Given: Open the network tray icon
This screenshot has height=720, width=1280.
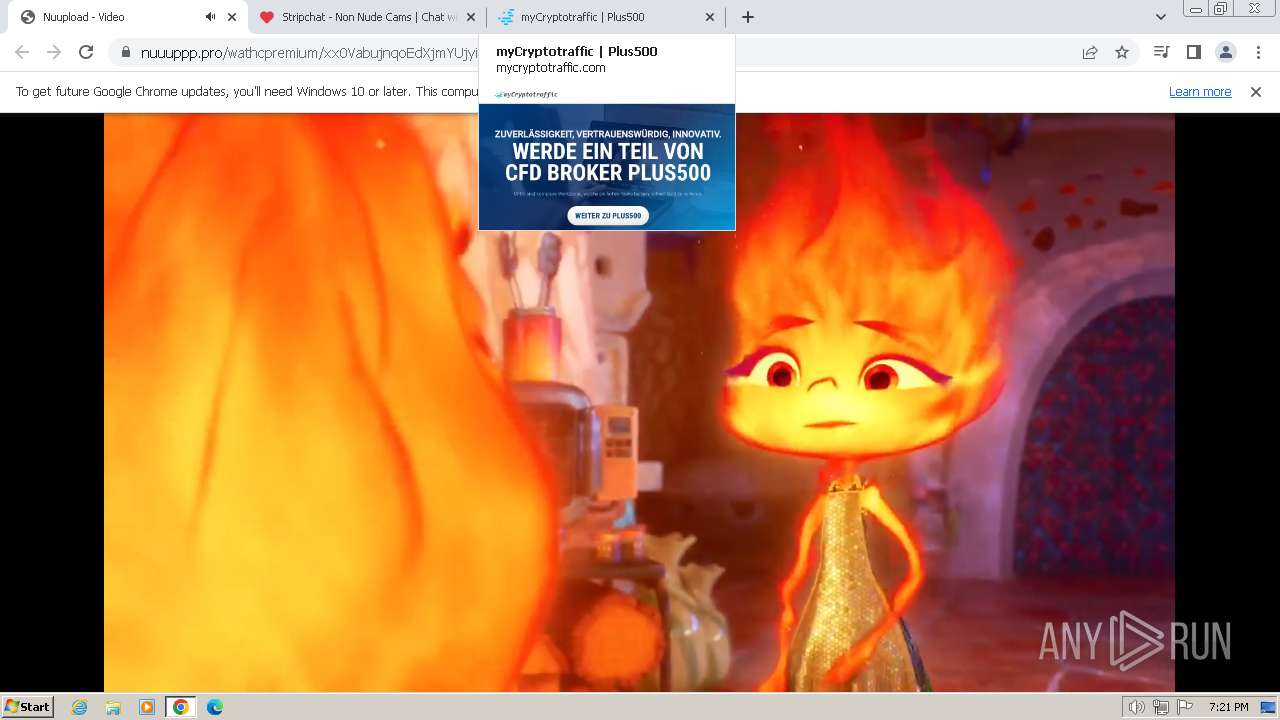Looking at the screenshot, I should (1161, 707).
